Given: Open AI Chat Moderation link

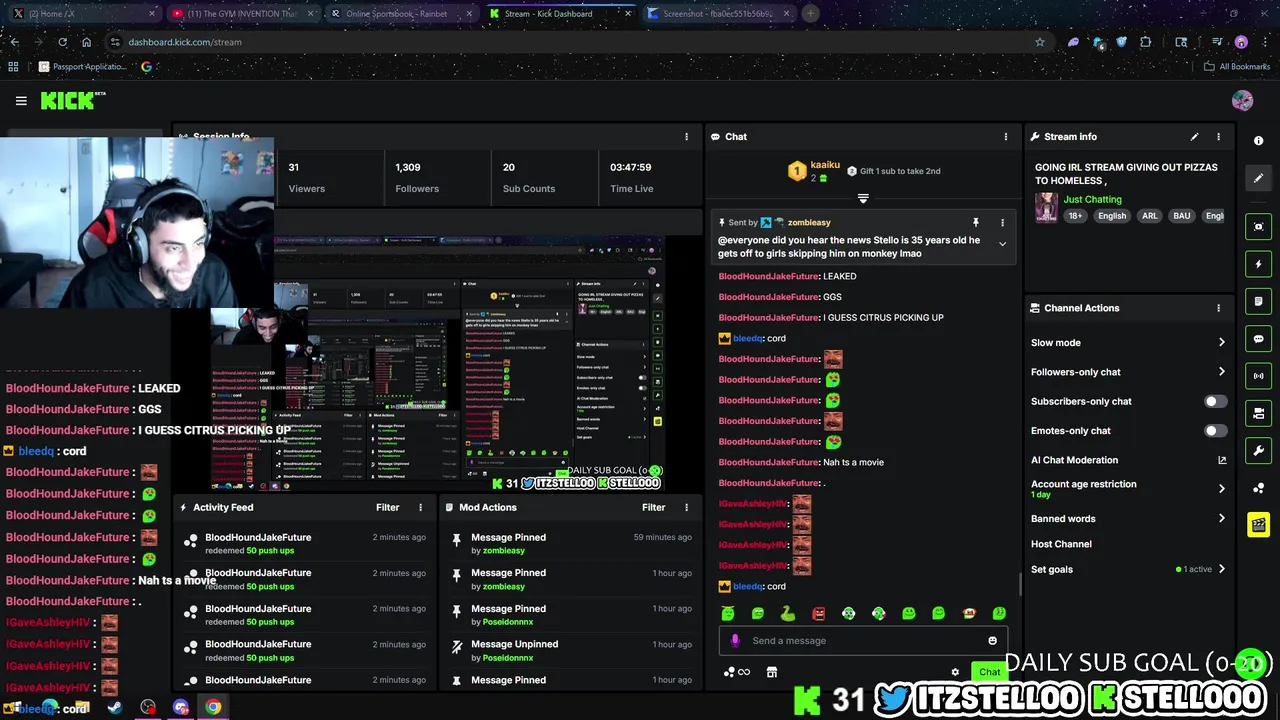Looking at the screenshot, I should [x=1128, y=460].
